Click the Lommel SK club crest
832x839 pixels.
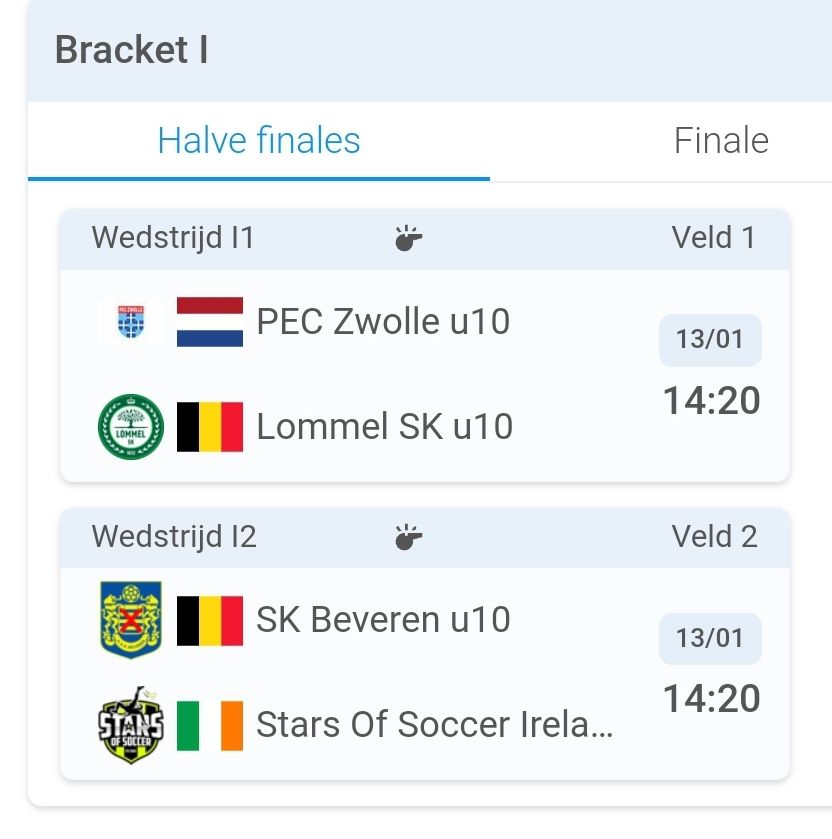click(x=131, y=427)
